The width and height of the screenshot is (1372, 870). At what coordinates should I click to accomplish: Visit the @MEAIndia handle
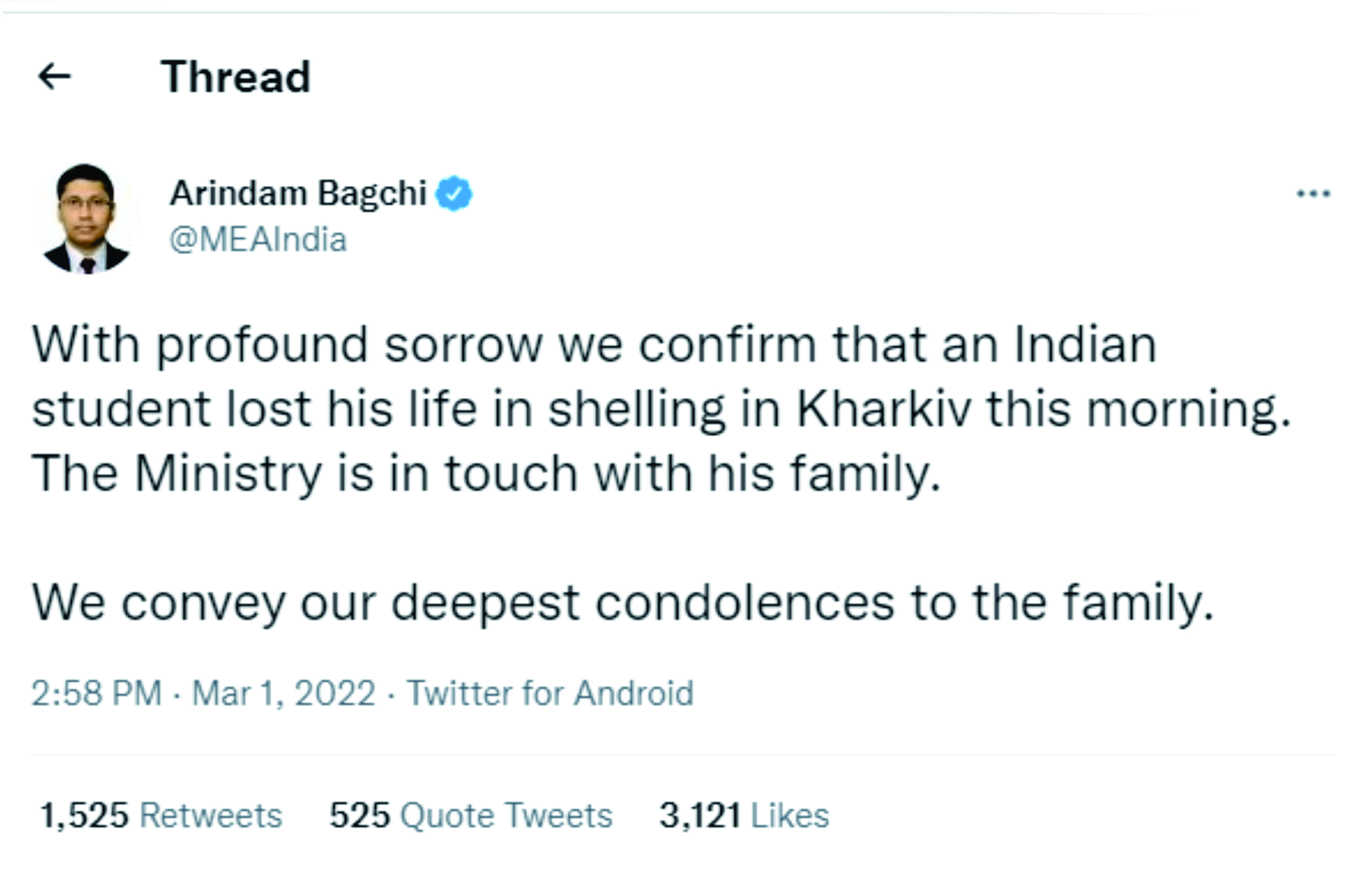[258, 239]
